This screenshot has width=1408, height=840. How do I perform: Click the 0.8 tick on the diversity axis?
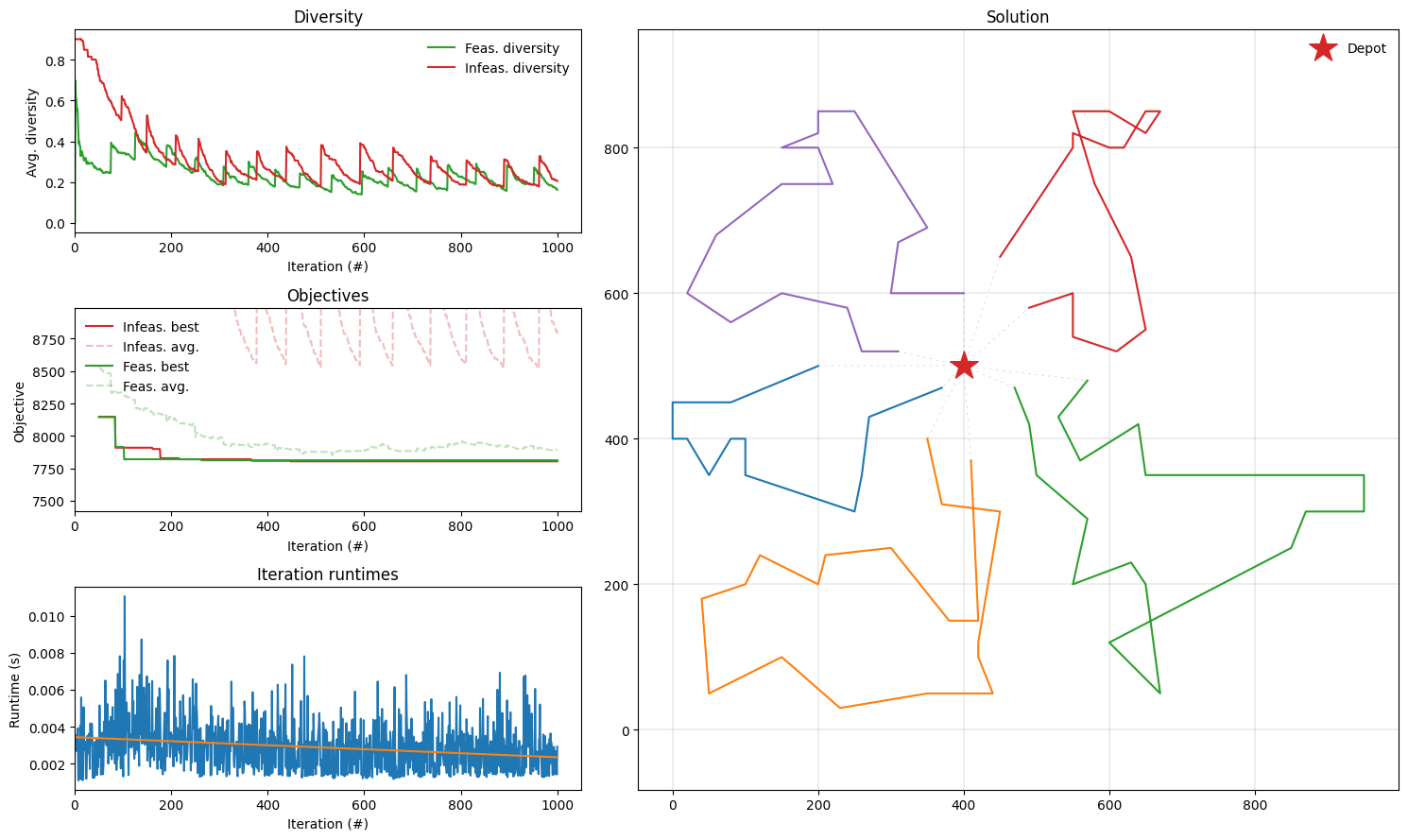(x=56, y=61)
